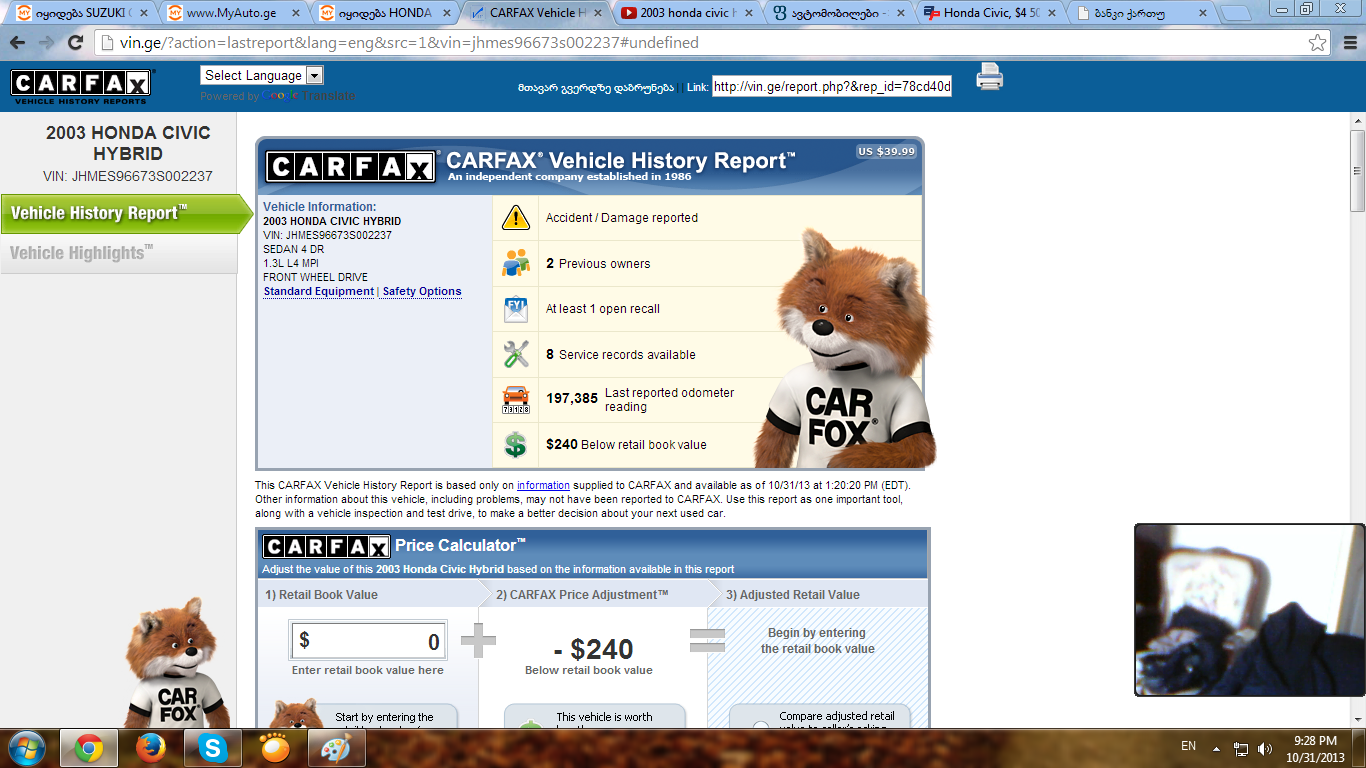Click the '- $240' price adjustment value
Viewport: 1366px width, 768px height.
click(x=593, y=649)
